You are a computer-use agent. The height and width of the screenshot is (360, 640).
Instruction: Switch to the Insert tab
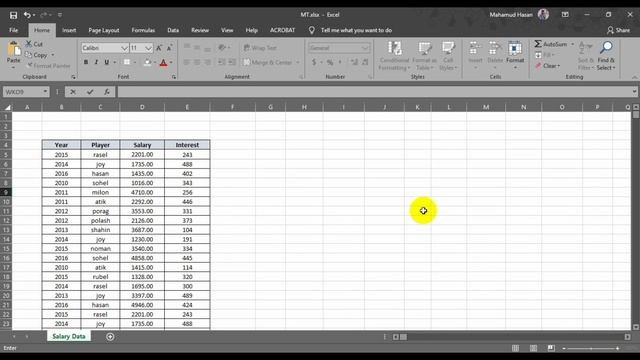click(69, 30)
